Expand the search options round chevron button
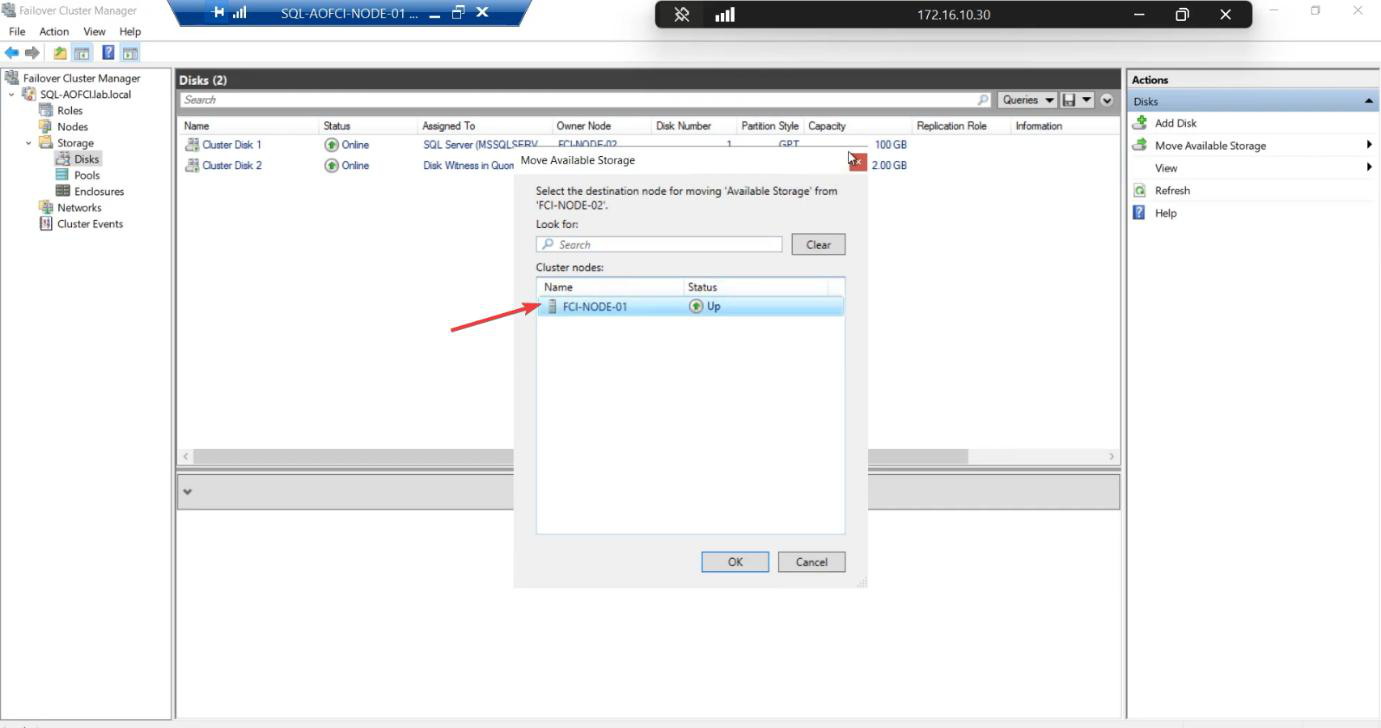This screenshot has width=1381, height=728. pyautogui.click(x=1107, y=100)
